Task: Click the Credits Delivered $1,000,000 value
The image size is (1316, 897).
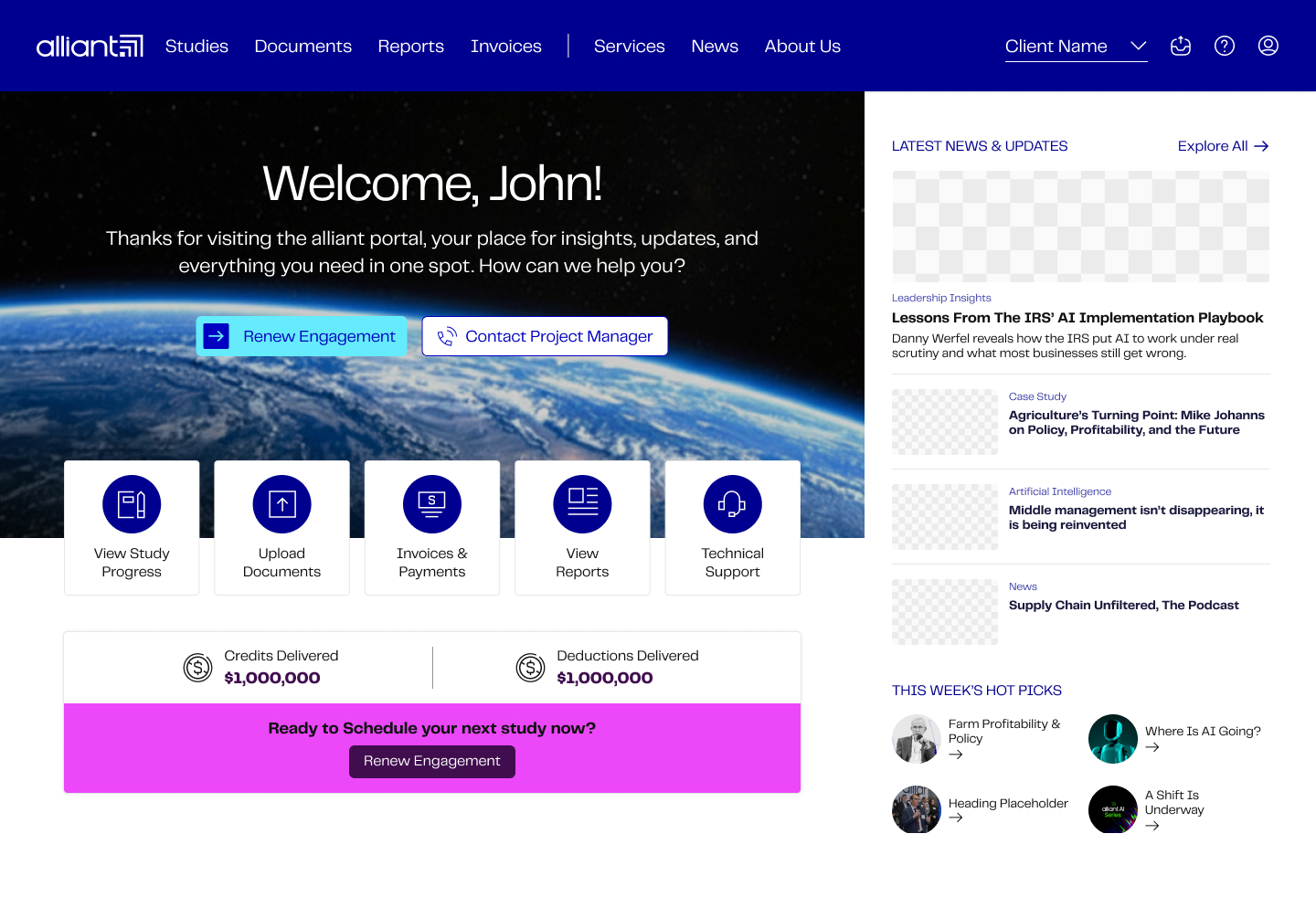Action: coord(272,678)
